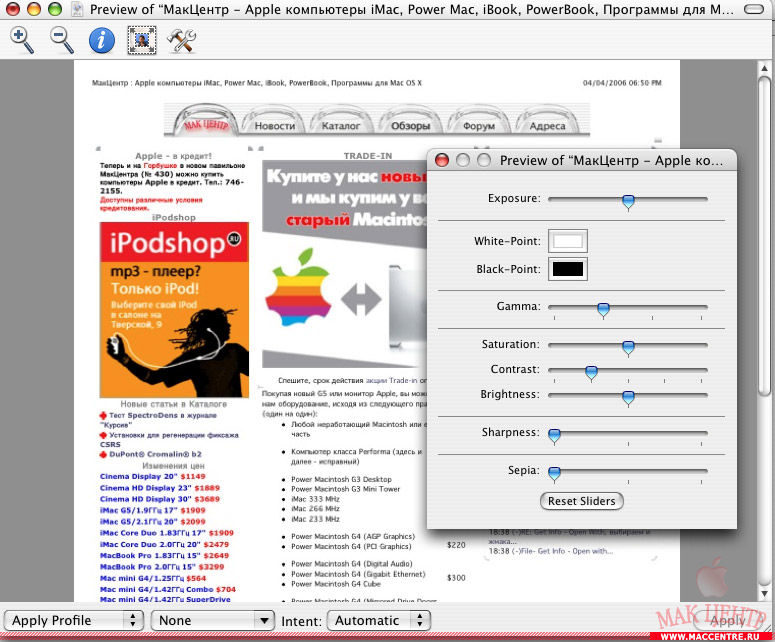775x642 pixels.
Task: Open the blue Info inspector icon
Action: coord(102,40)
